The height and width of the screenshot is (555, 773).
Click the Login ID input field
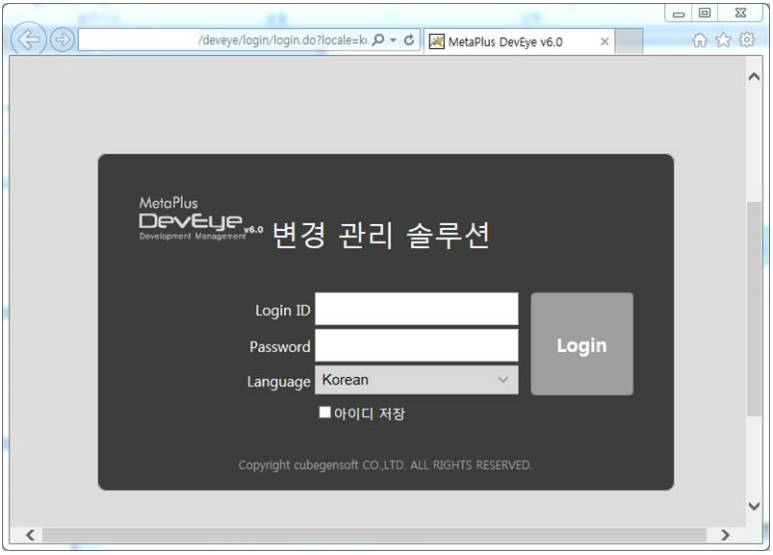tap(417, 309)
